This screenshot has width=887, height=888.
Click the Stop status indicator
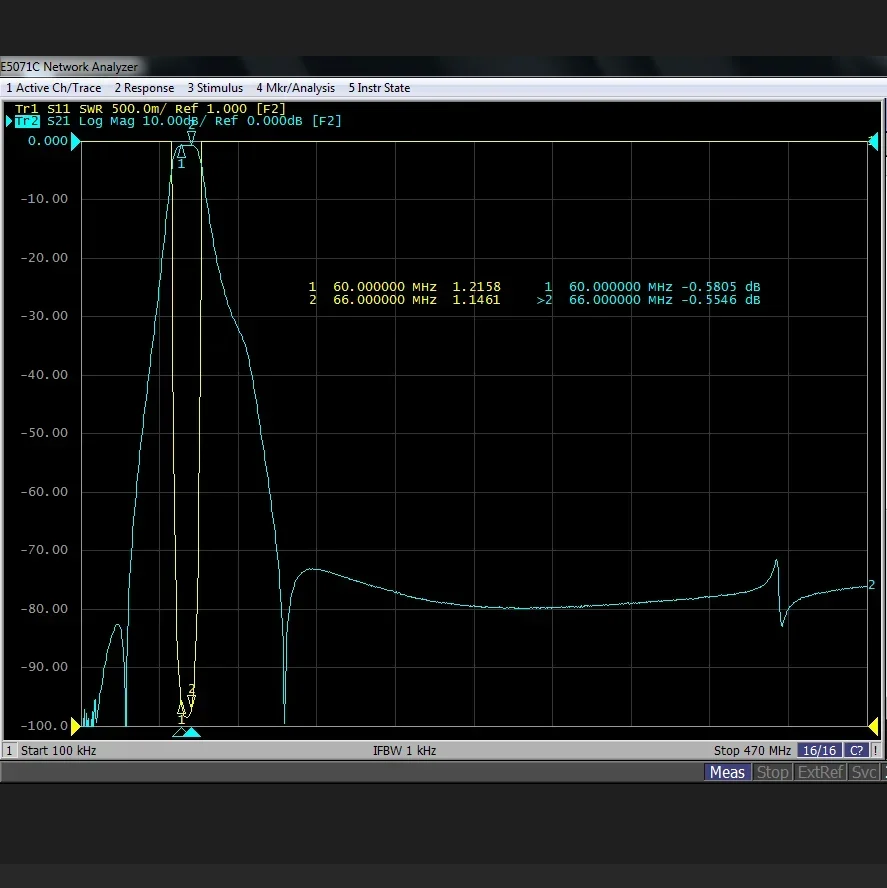pyautogui.click(x=772, y=772)
